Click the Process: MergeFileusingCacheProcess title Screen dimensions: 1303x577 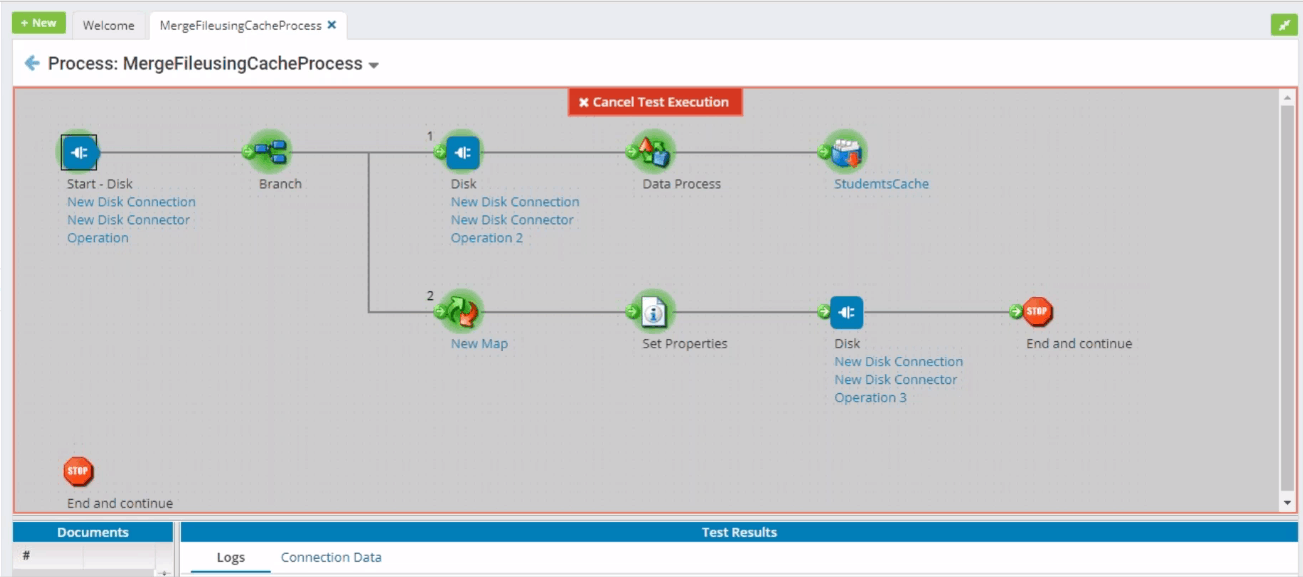tap(205, 63)
